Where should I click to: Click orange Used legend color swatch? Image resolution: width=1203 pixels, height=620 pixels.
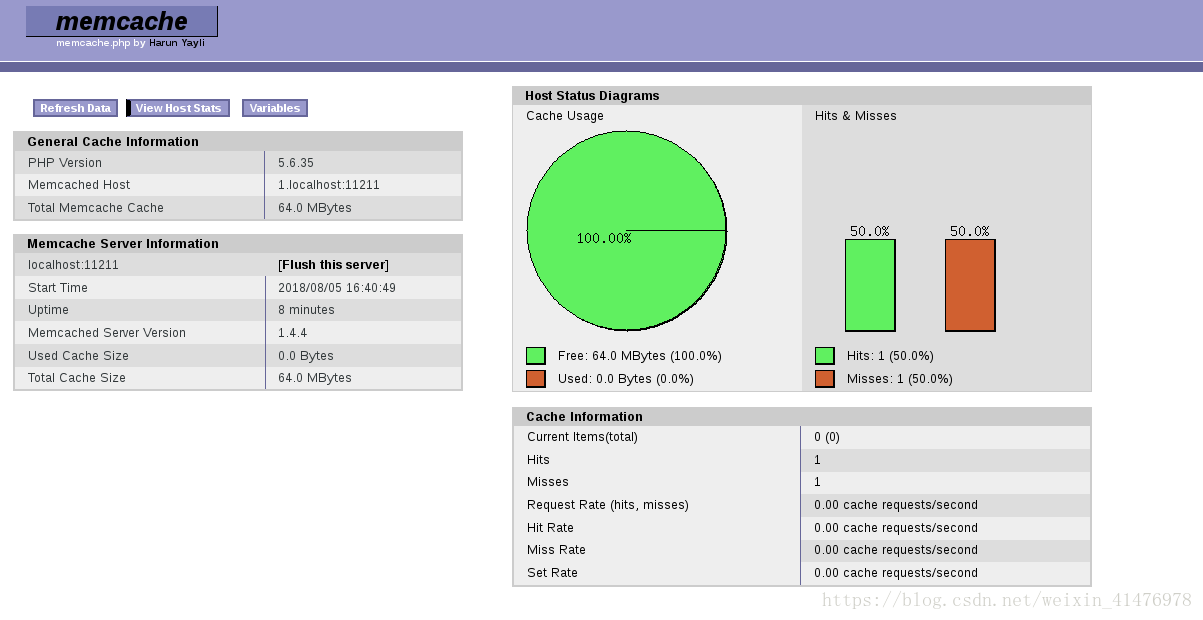point(536,379)
